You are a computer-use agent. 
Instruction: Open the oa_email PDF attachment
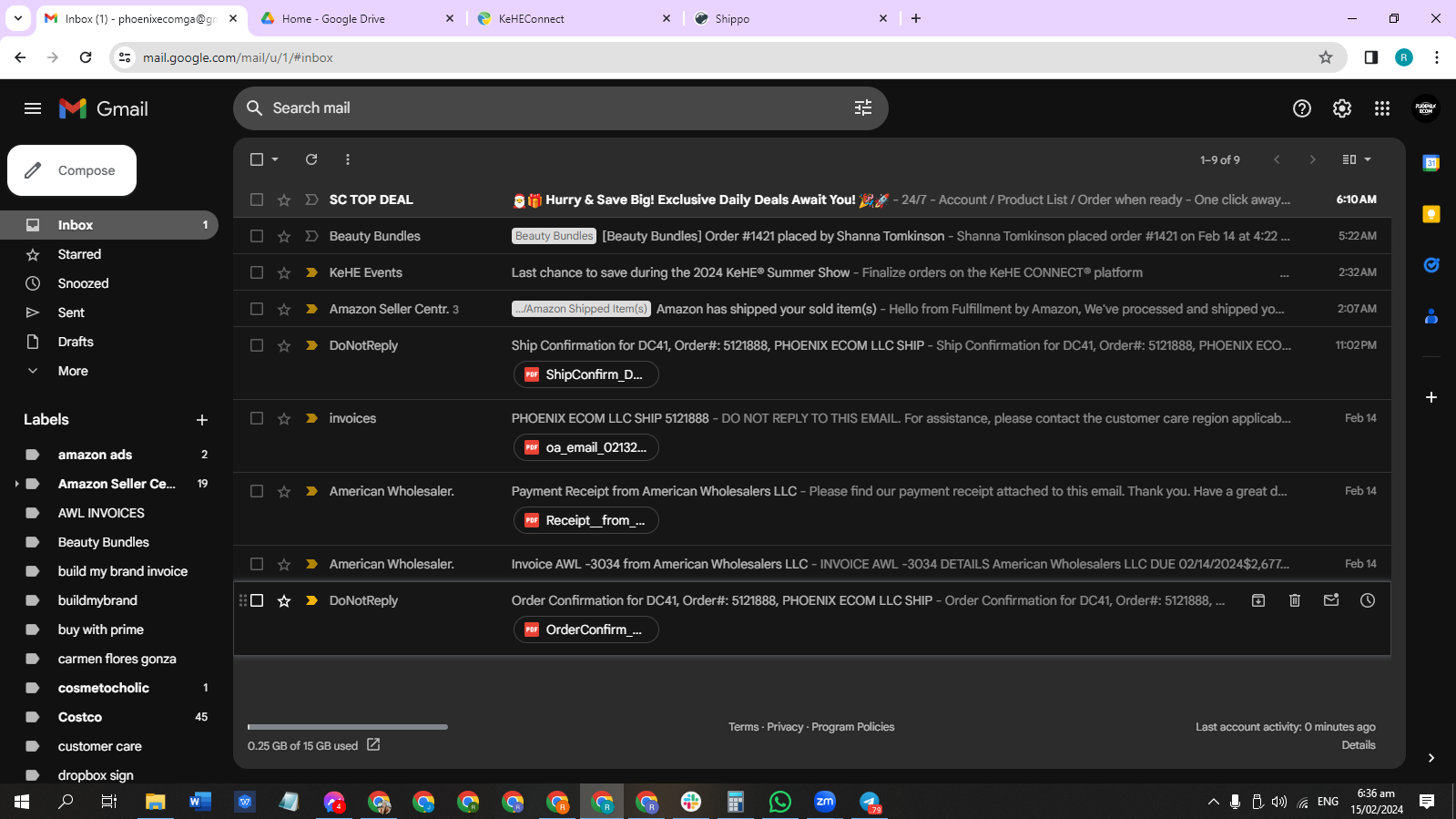point(585,447)
